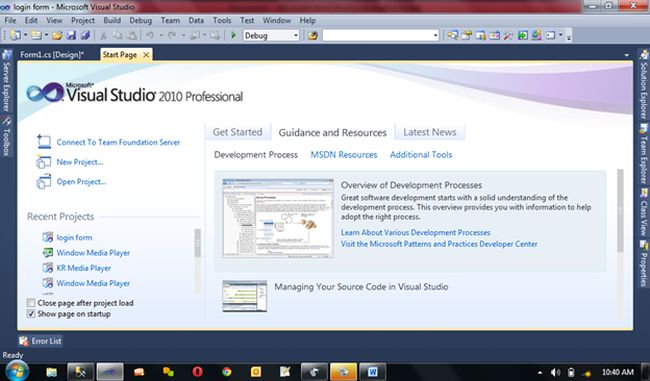
Task: Click the Open Project... link
Action: [x=81, y=182]
